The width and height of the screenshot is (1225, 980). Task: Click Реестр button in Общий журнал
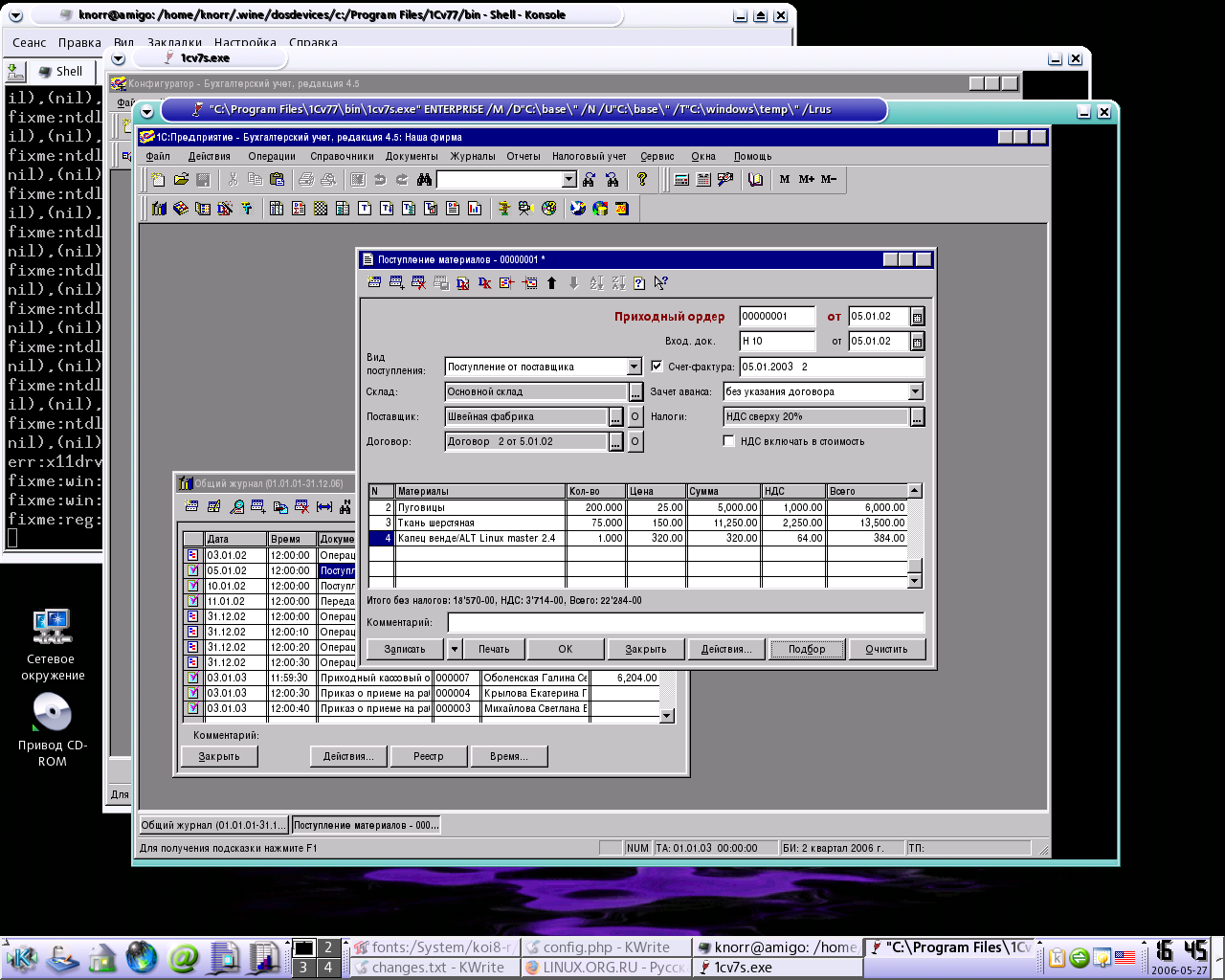tap(429, 756)
